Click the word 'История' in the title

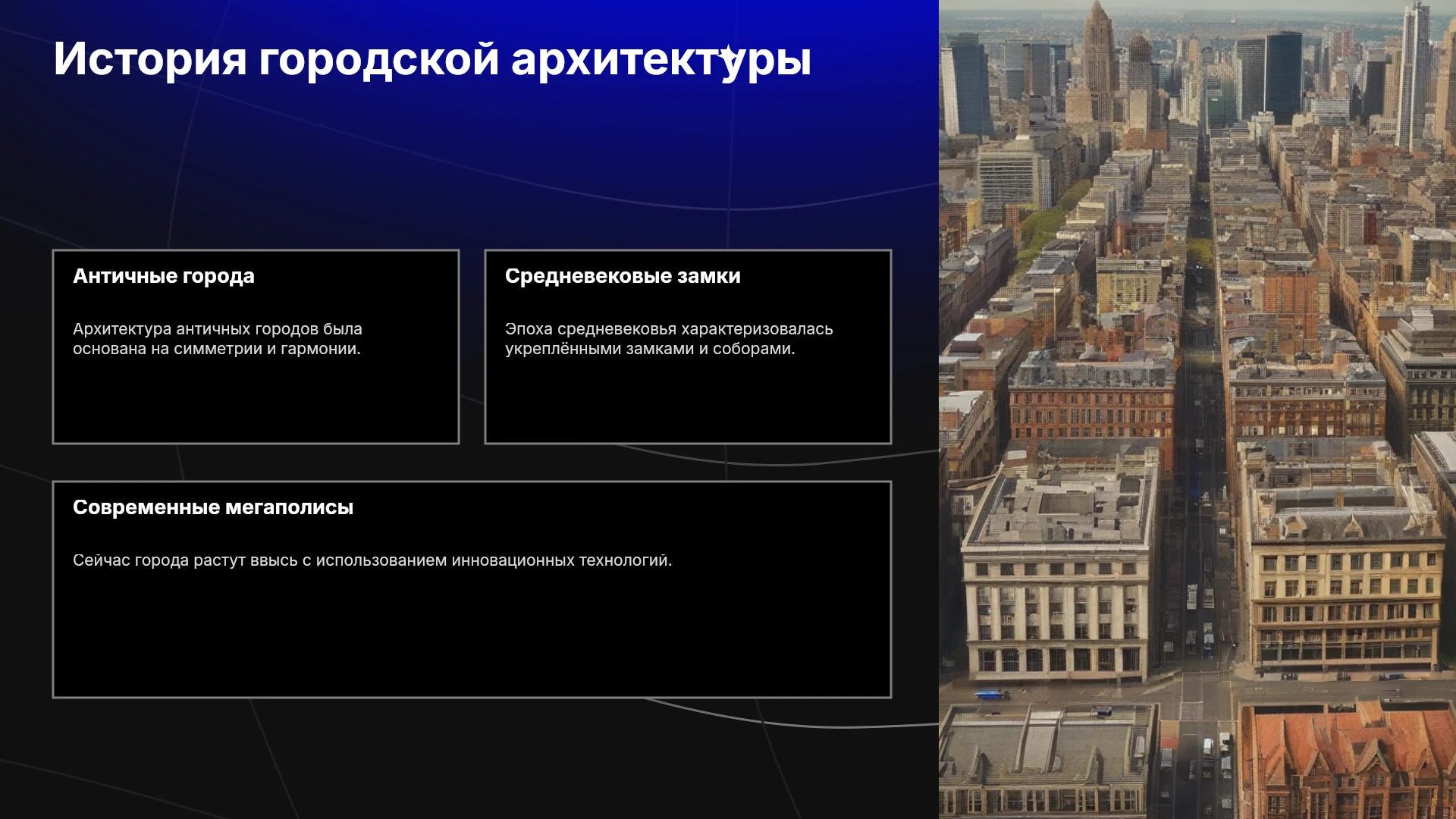click(150, 59)
